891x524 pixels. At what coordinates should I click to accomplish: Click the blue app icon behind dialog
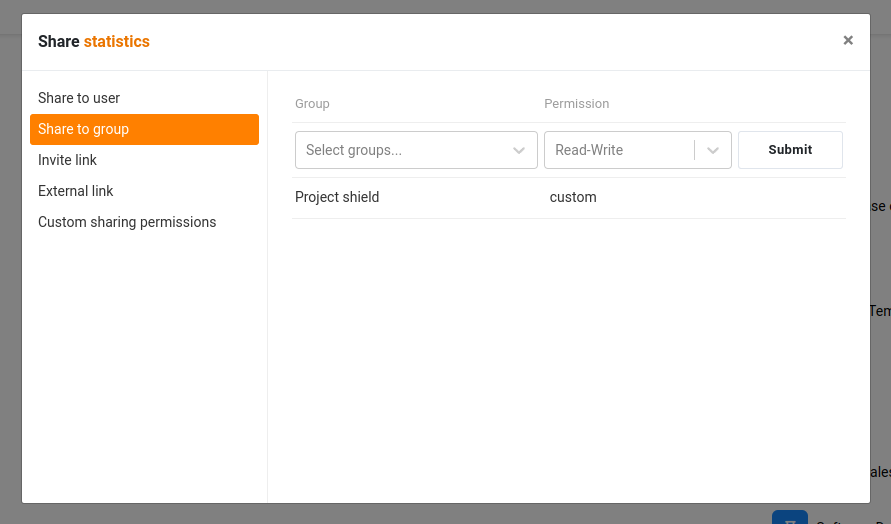pyautogui.click(x=790, y=517)
